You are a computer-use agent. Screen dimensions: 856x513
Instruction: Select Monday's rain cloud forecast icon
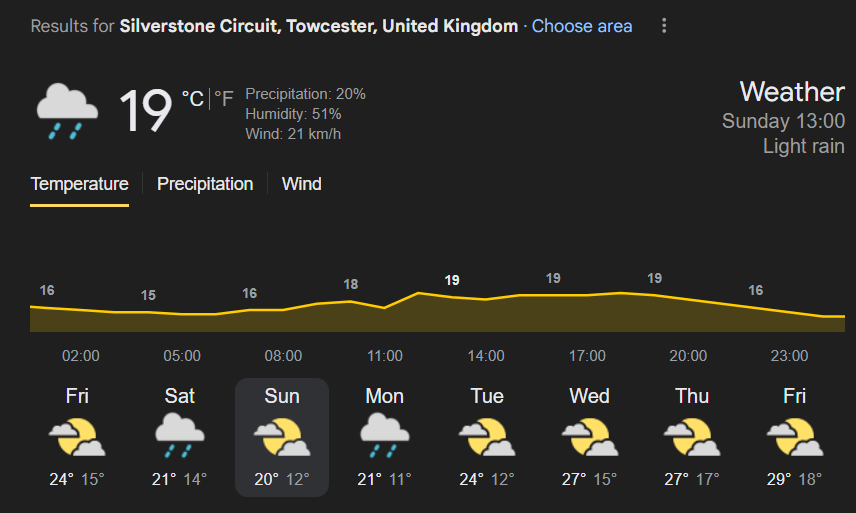pos(384,435)
